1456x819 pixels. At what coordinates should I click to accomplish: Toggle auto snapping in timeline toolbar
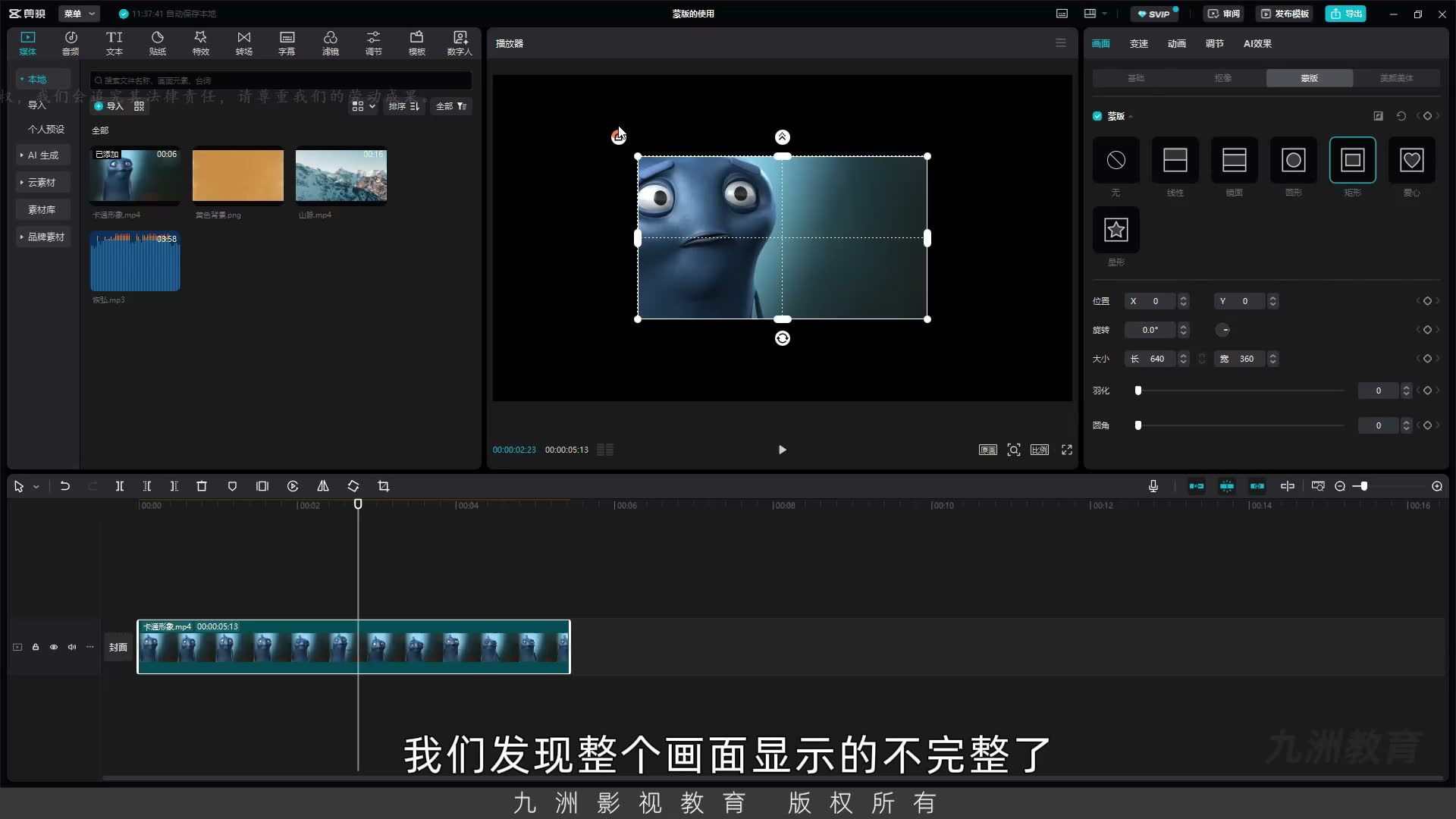click(1227, 486)
